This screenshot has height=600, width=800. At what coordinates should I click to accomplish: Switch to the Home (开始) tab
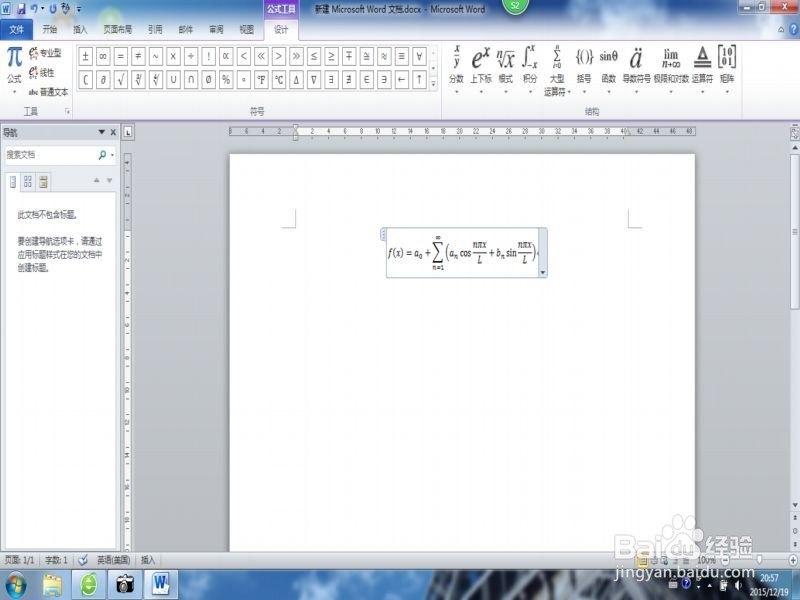[x=49, y=30]
